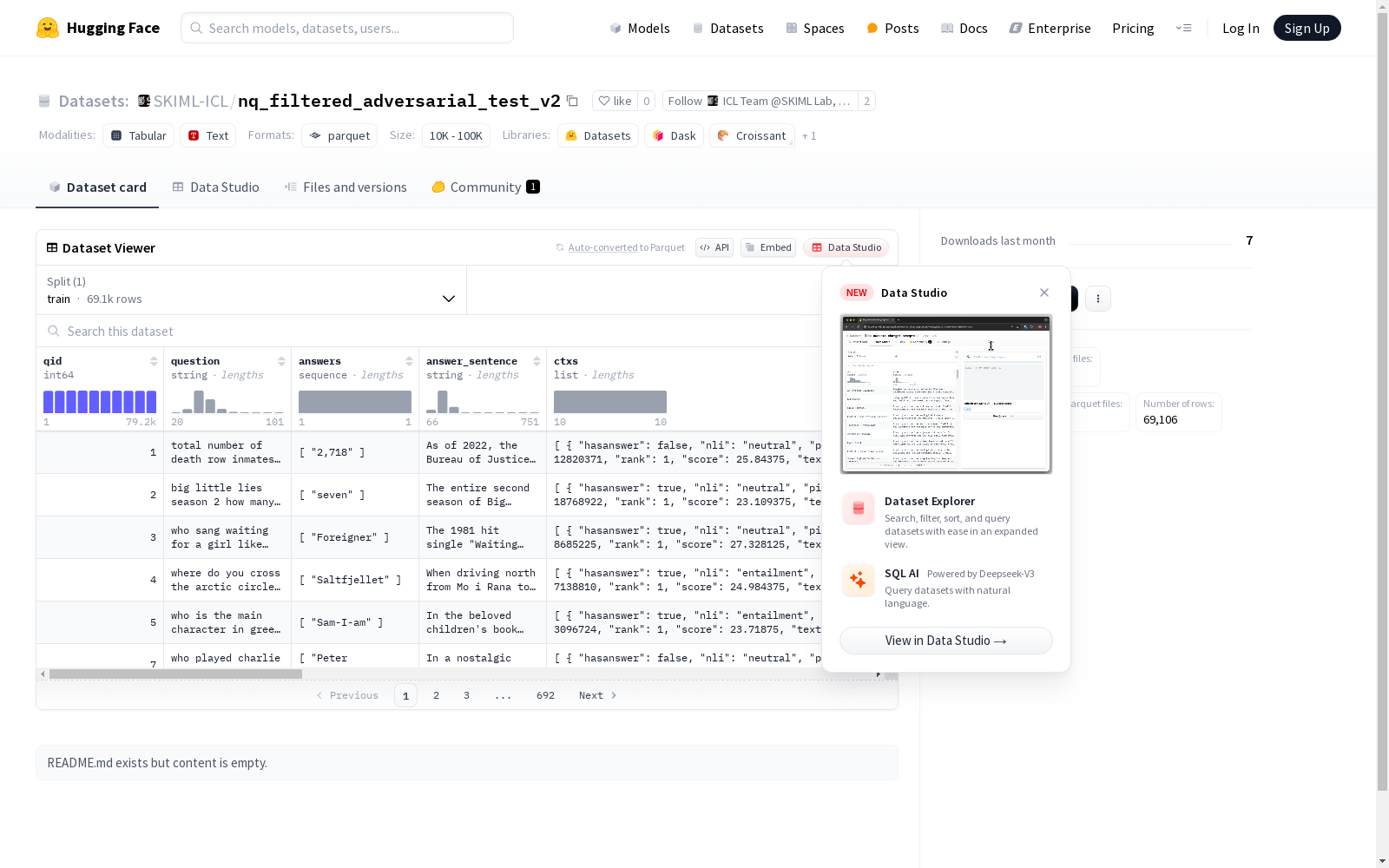Click the "Saltfjellet" answers cell

(x=355, y=580)
